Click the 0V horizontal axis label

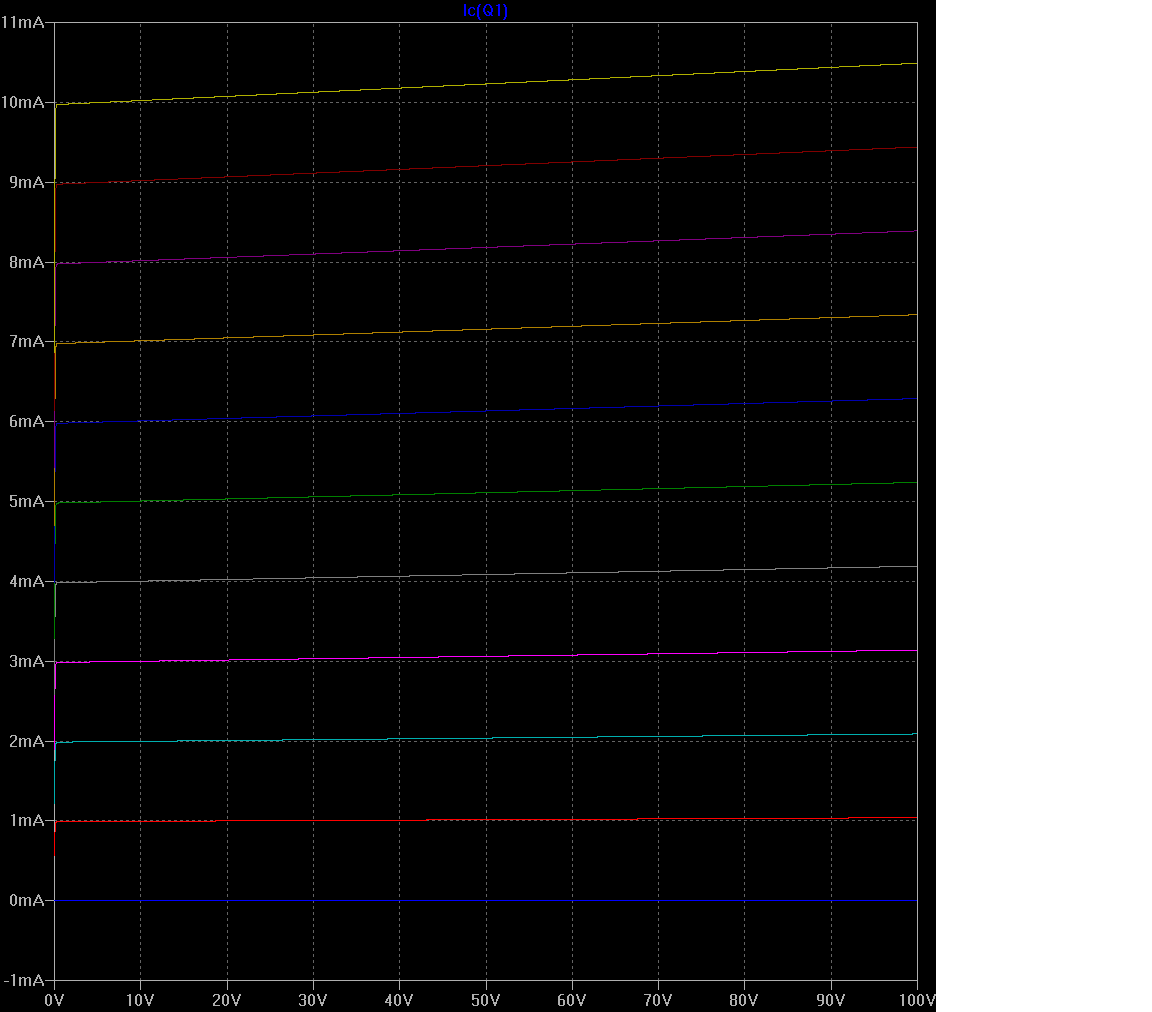(x=54, y=1000)
